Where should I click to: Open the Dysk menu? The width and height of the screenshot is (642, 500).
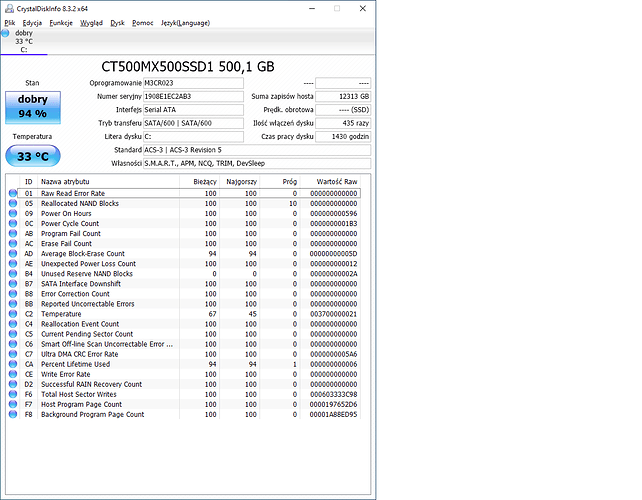click(117, 23)
